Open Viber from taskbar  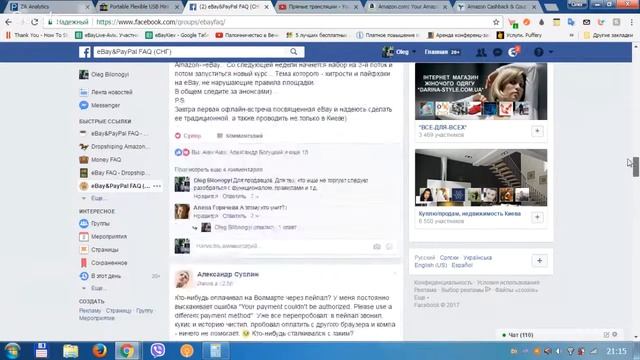(x=158, y=351)
